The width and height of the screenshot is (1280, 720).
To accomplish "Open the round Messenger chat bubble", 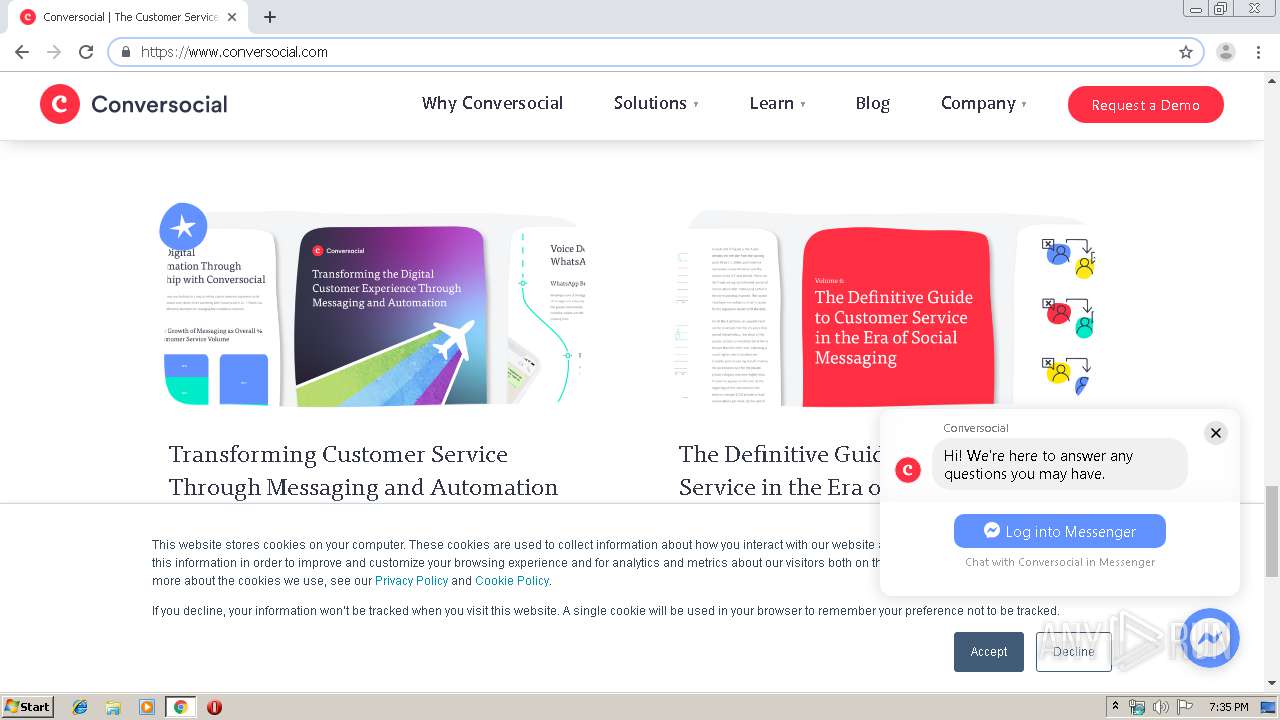I will coord(1210,638).
